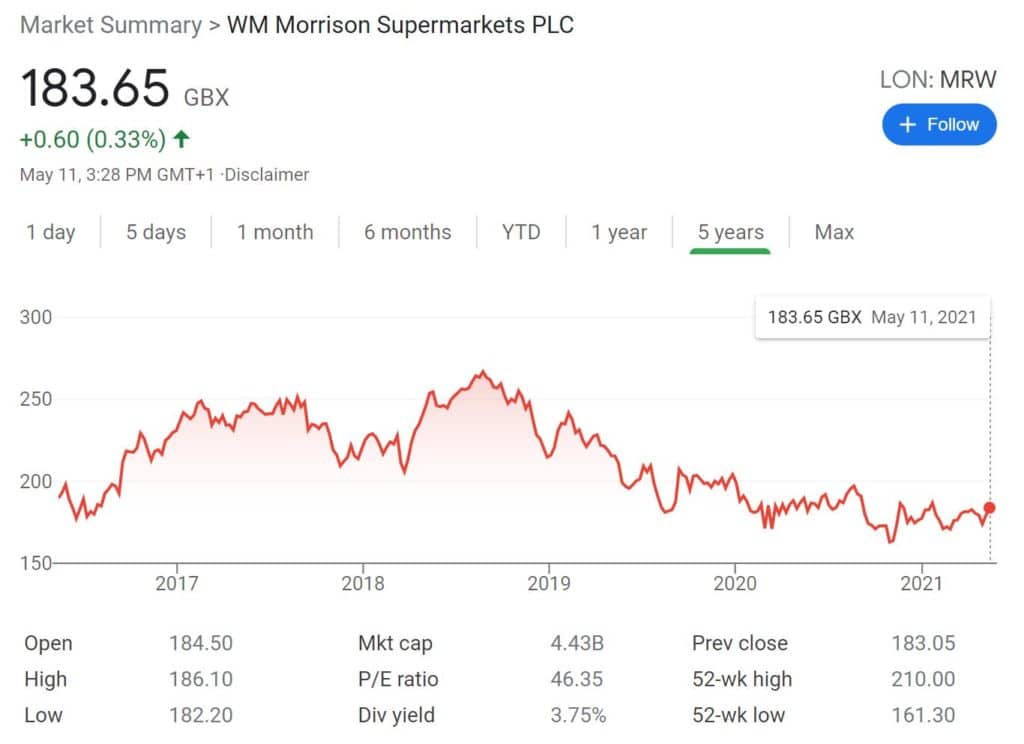
Task: Open WM Morrison Supermarkets PLC breadcrumb
Action: pos(400,25)
